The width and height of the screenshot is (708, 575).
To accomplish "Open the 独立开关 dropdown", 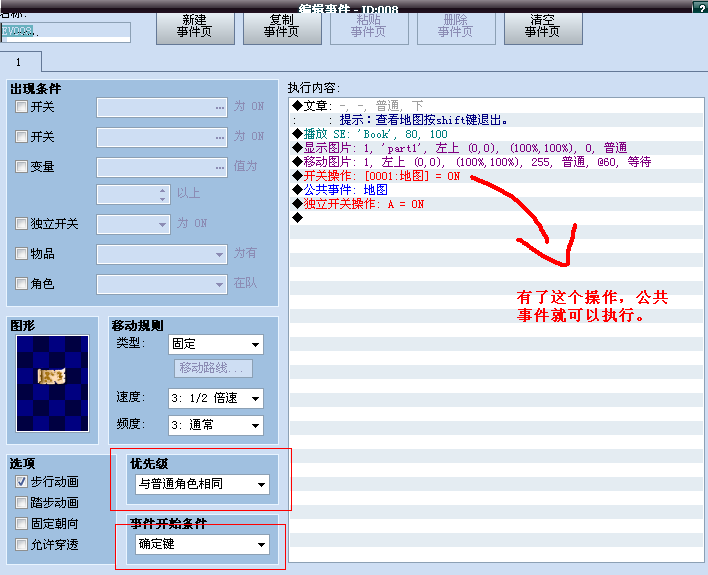I will coord(133,224).
